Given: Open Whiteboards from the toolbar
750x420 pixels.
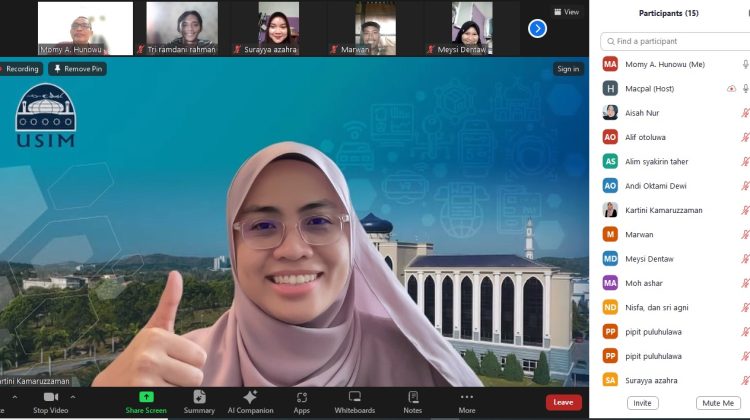Looking at the screenshot, I should coord(354,397).
